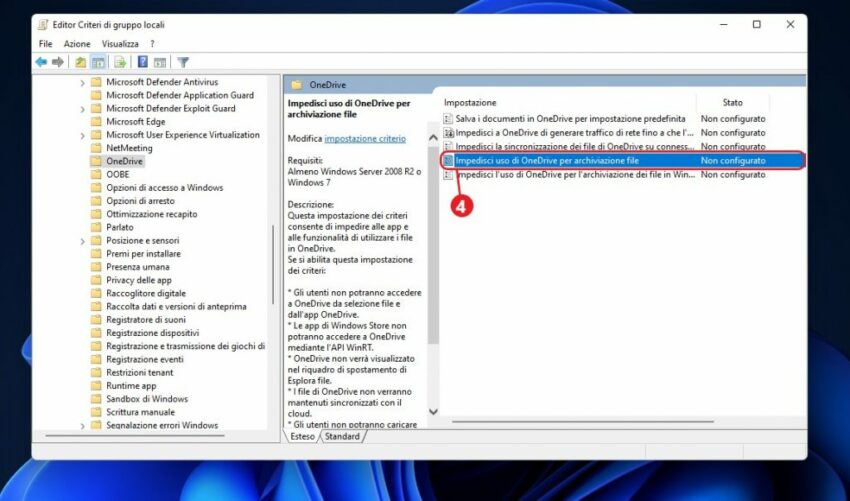Expand Microsoft User Experience Virtualization node
Image resolution: width=850 pixels, height=501 pixels.
click(x=82, y=136)
